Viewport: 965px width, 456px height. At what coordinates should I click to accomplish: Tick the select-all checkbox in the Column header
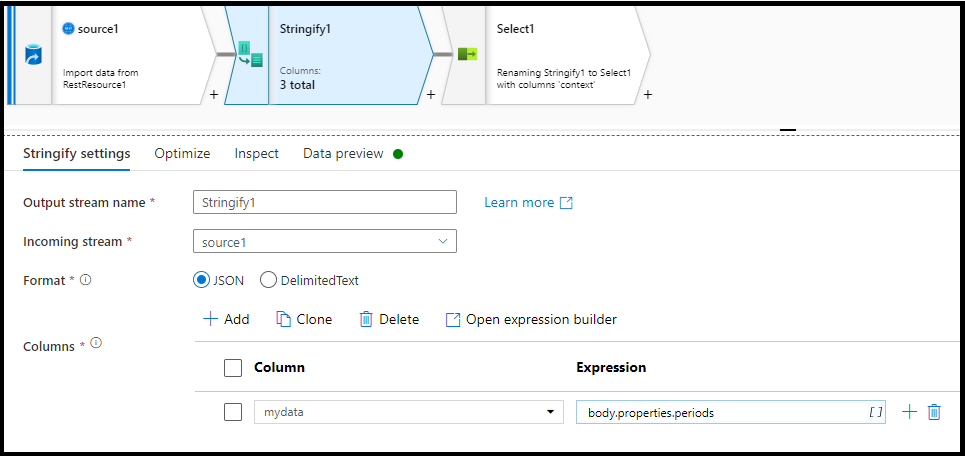(x=233, y=368)
